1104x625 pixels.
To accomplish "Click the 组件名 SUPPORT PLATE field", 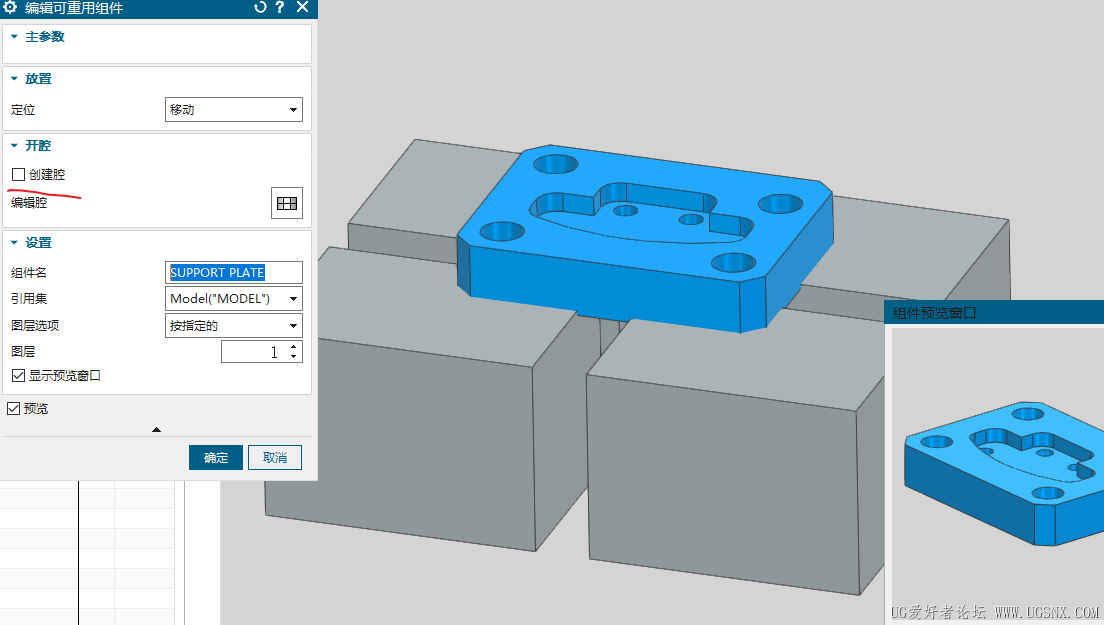I will (x=234, y=272).
